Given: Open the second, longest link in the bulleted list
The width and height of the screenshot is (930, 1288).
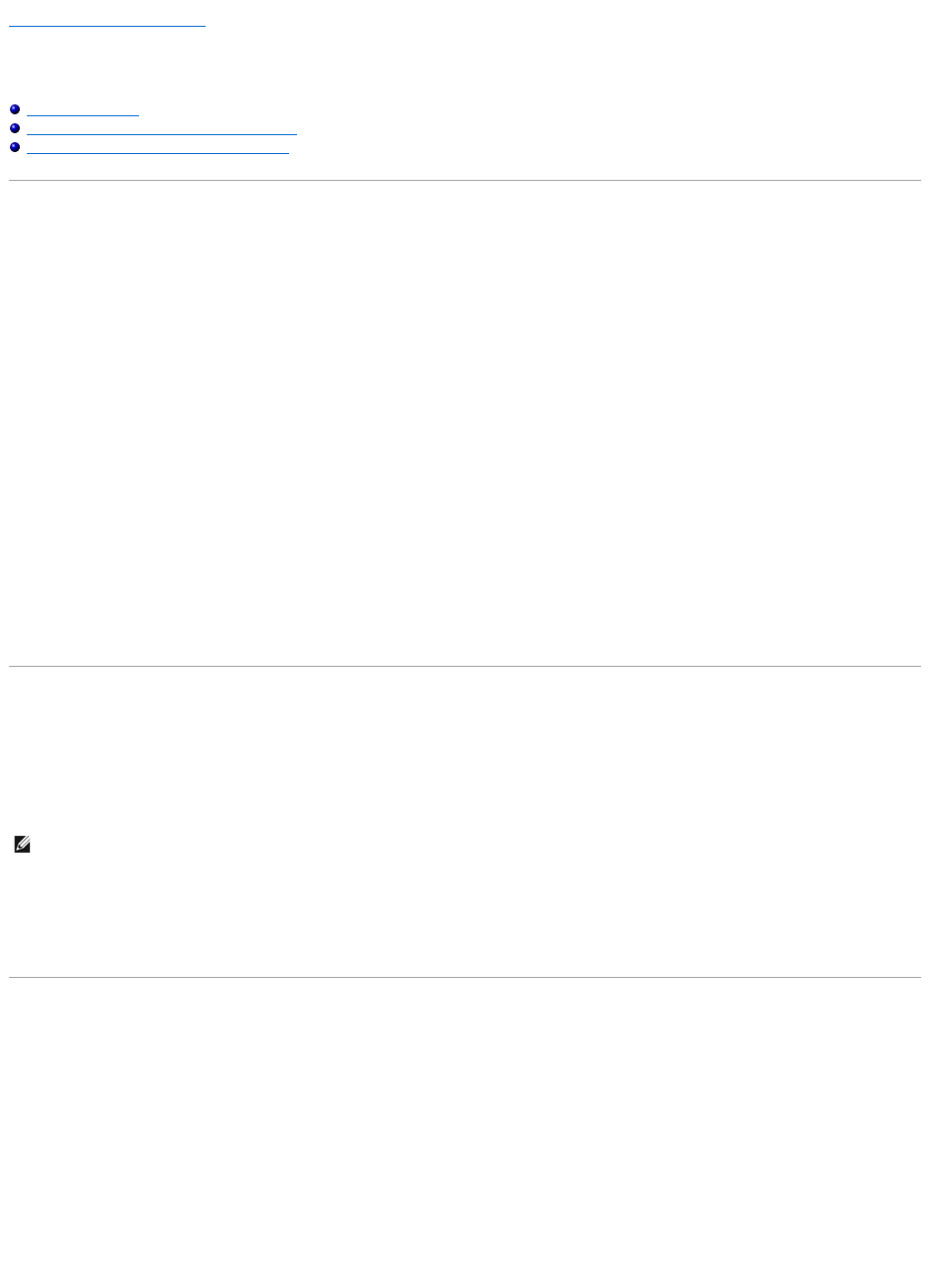Looking at the screenshot, I should click(x=161, y=130).
